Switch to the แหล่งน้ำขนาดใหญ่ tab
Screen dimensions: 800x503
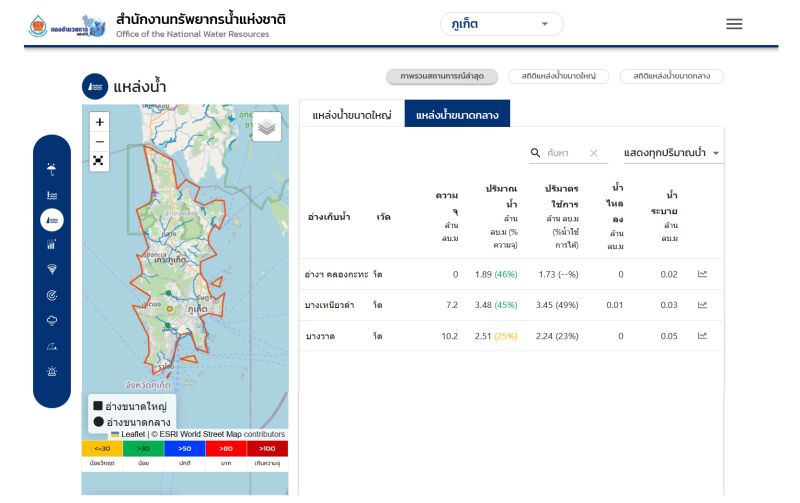coord(352,114)
